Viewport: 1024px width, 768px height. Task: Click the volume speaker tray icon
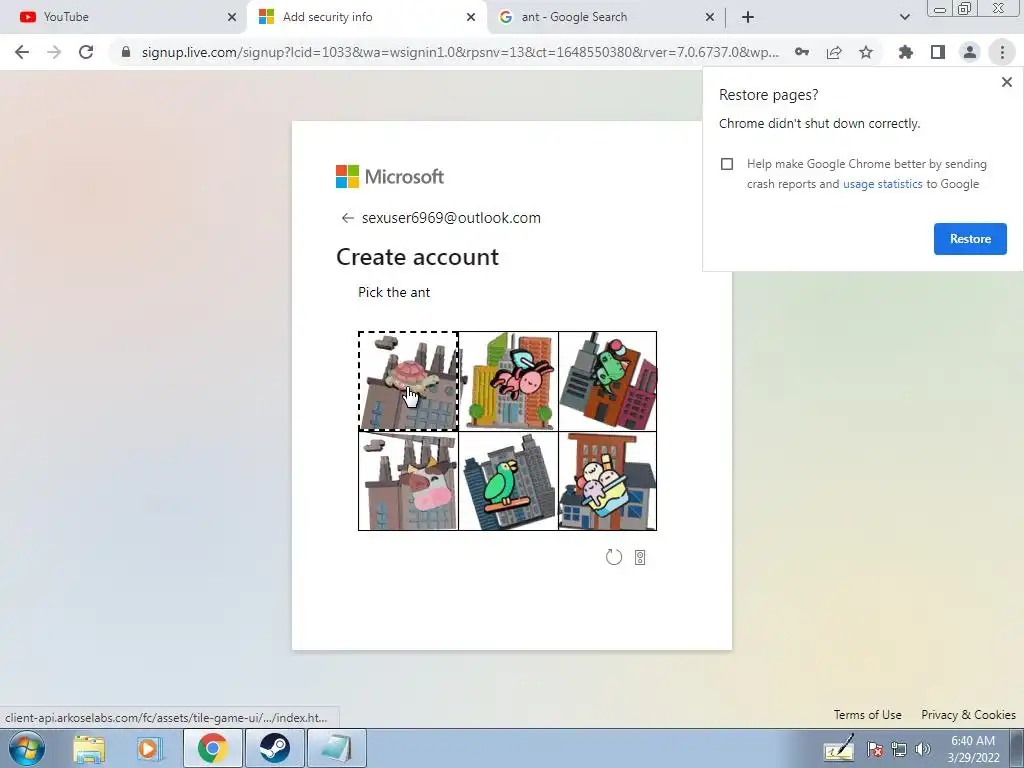click(x=922, y=749)
